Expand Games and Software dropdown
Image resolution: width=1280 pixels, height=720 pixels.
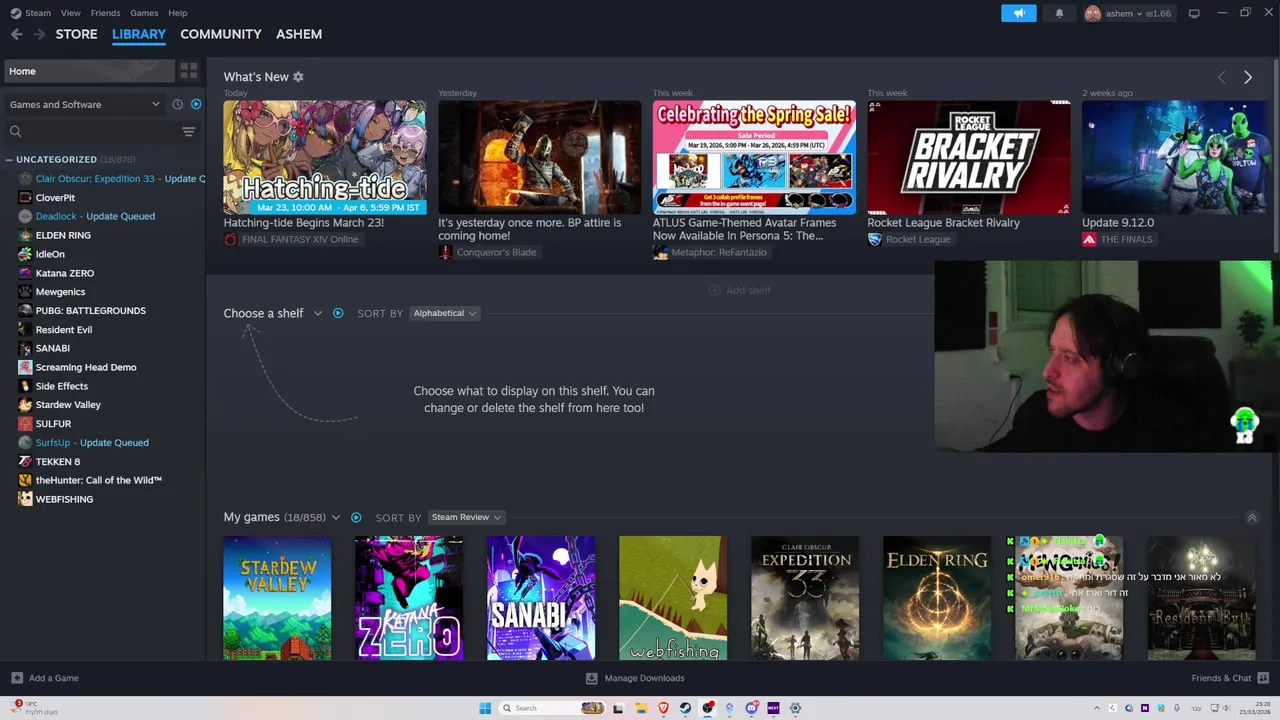(x=85, y=104)
